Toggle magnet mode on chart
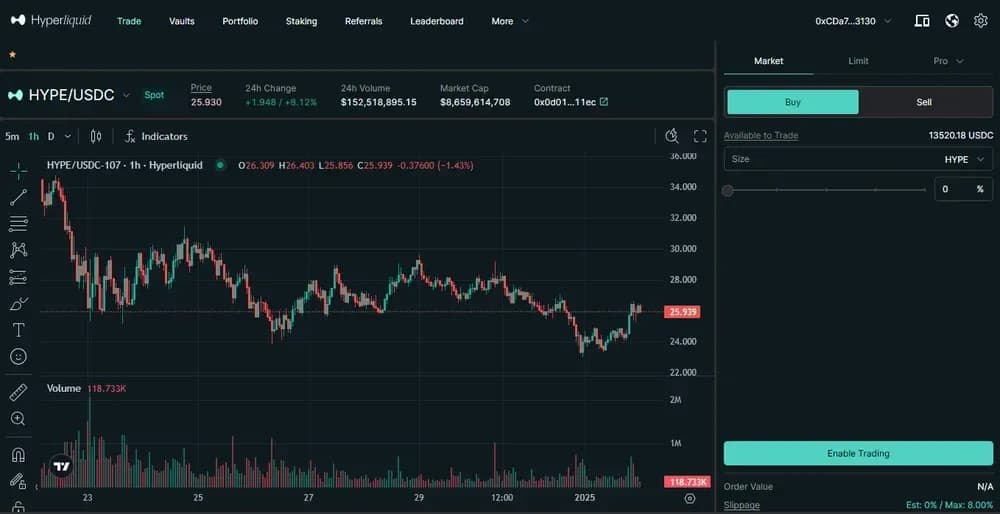 18,455
